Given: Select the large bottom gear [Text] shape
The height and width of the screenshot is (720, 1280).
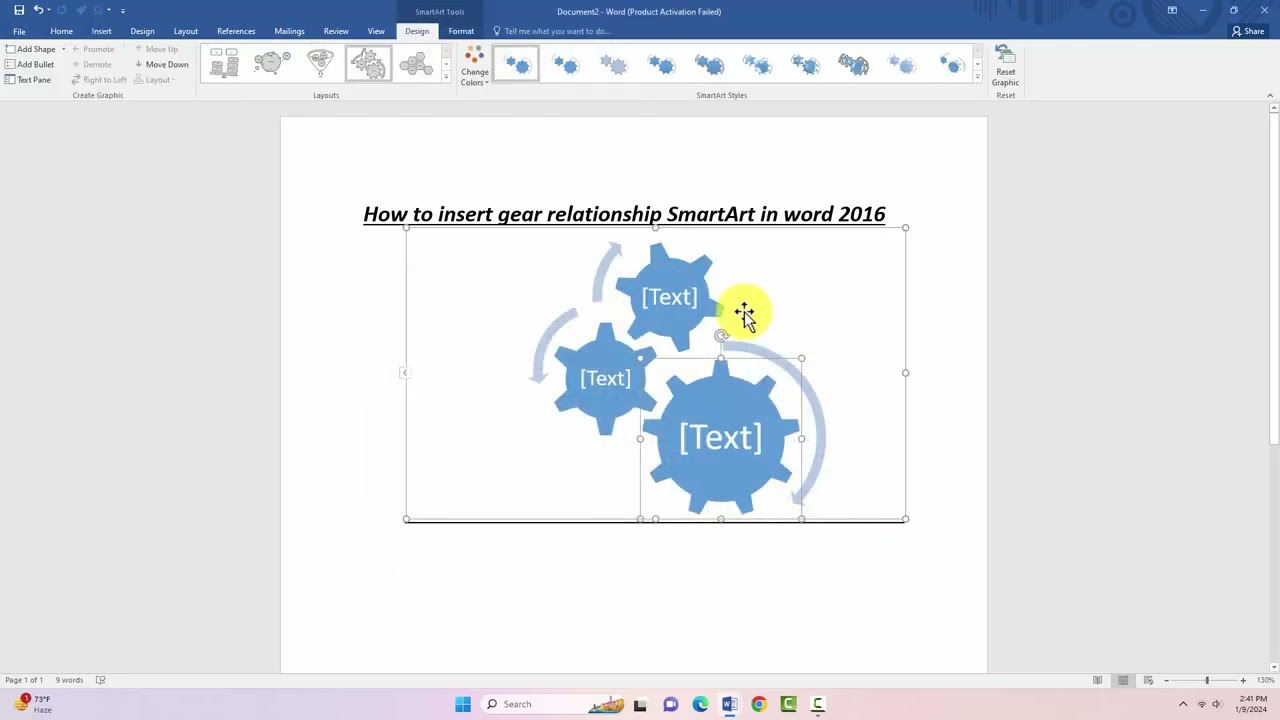Looking at the screenshot, I should [721, 437].
